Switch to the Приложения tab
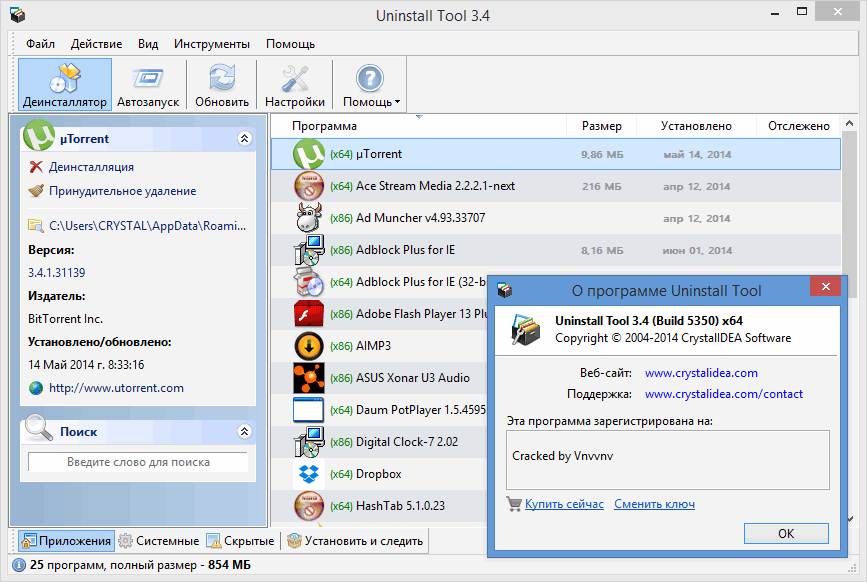Viewport: 867px width, 582px height. pos(66,541)
